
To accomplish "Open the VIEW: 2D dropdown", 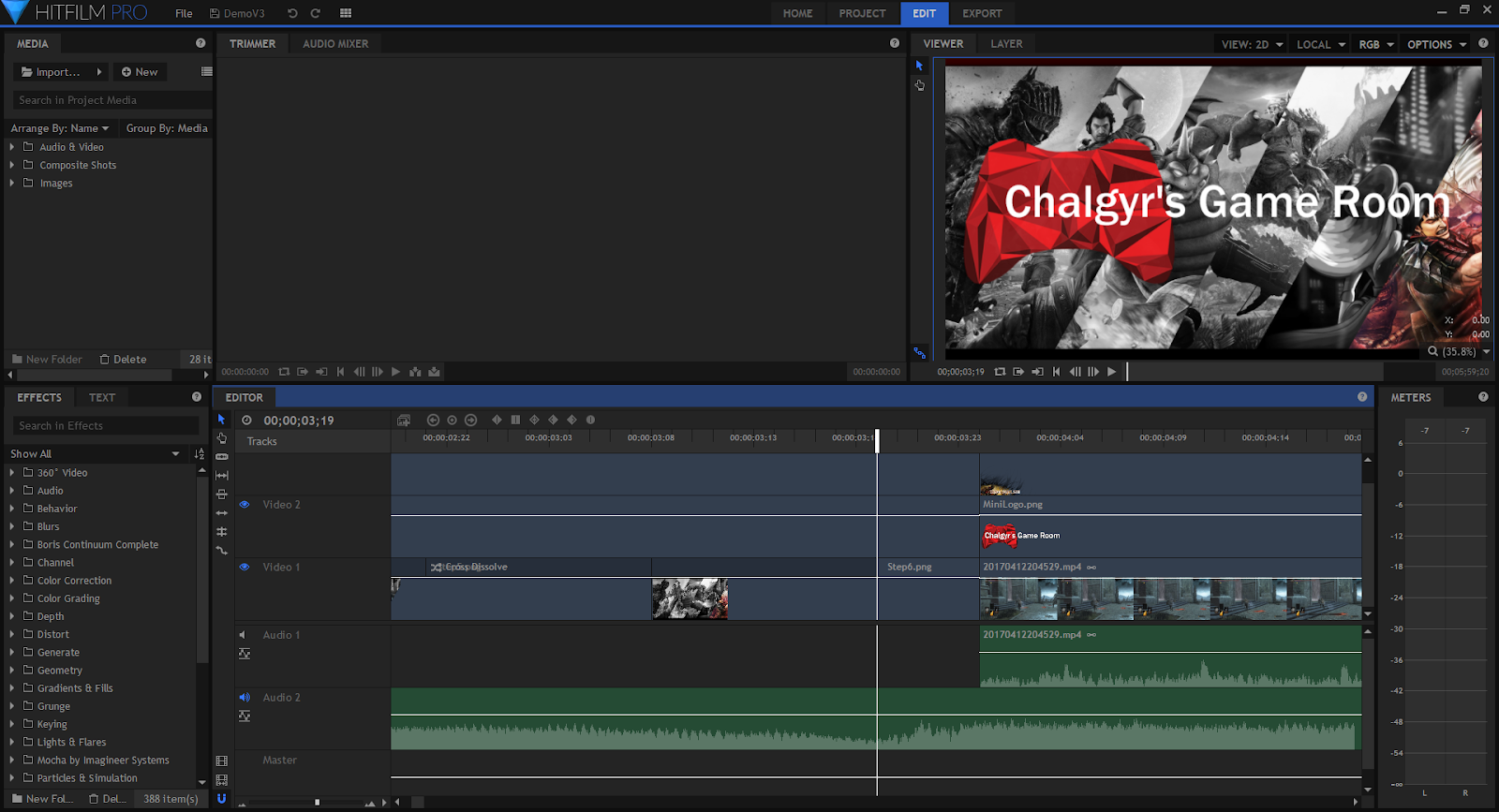I will point(1252,44).
